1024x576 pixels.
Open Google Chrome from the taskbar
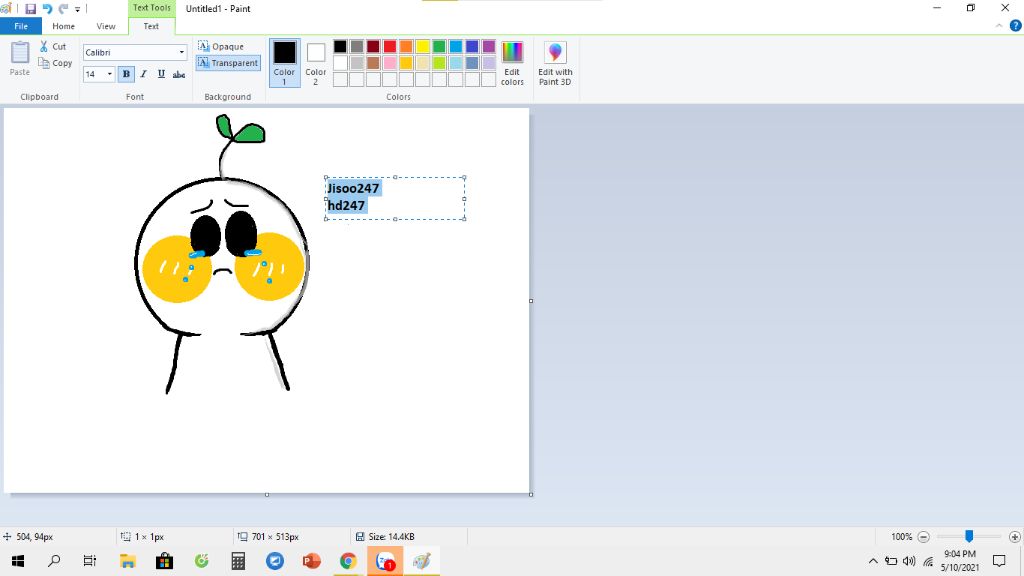[x=348, y=561]
